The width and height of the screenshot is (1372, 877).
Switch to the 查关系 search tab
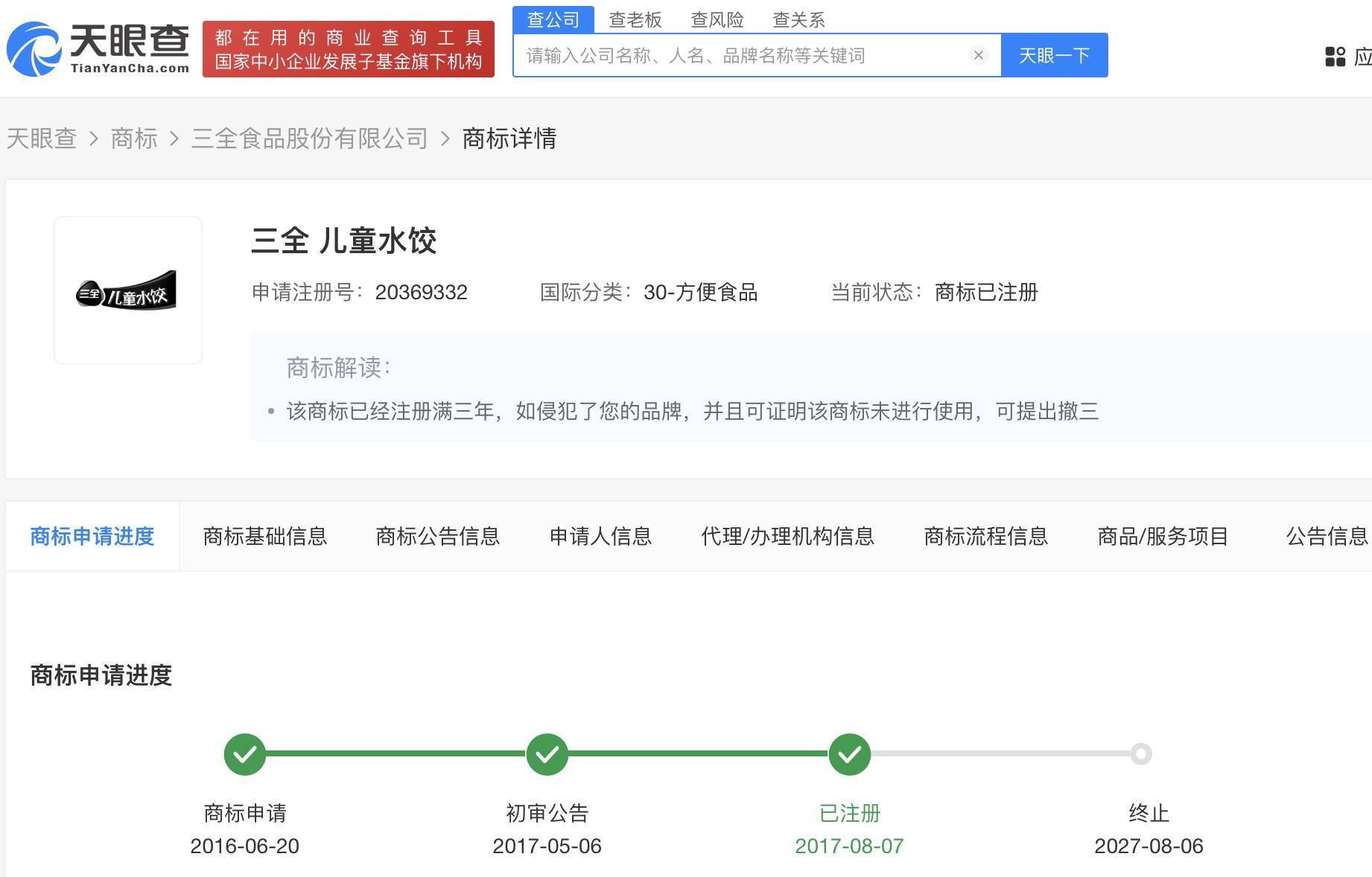click(799, 19)
